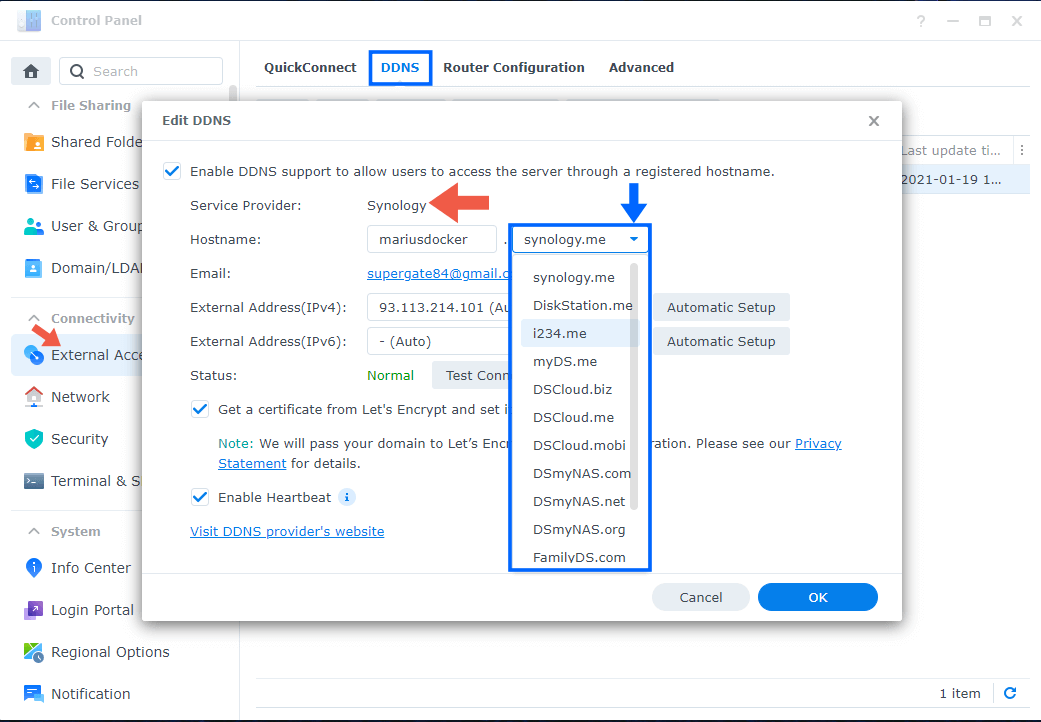Go to Control Panel home icon
1041x722 pixels.
tap(31, 71)
